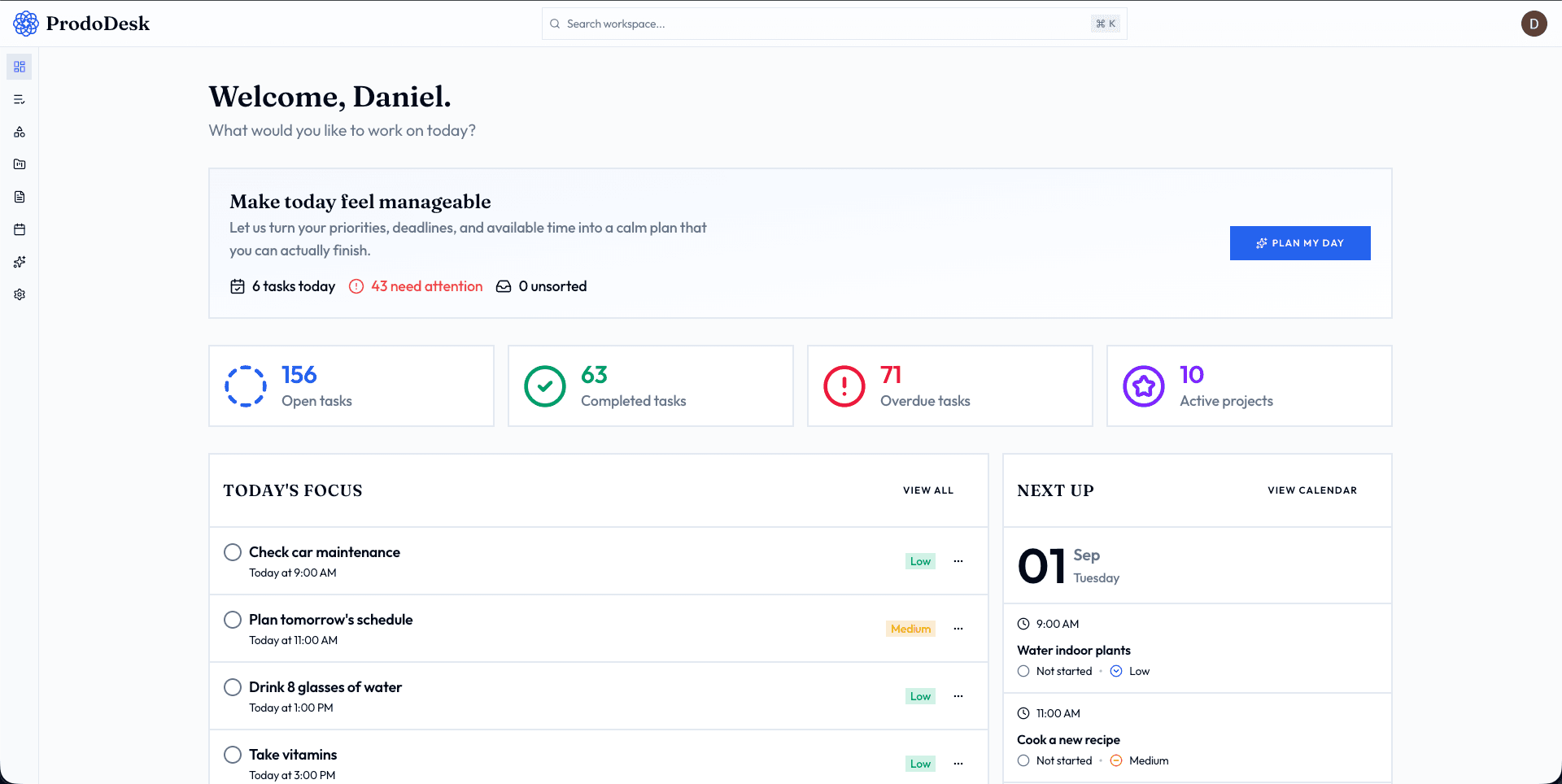The image size is (1562, 784).
Task: Open the document notes icon in sidebar
Action: point(20,197)
